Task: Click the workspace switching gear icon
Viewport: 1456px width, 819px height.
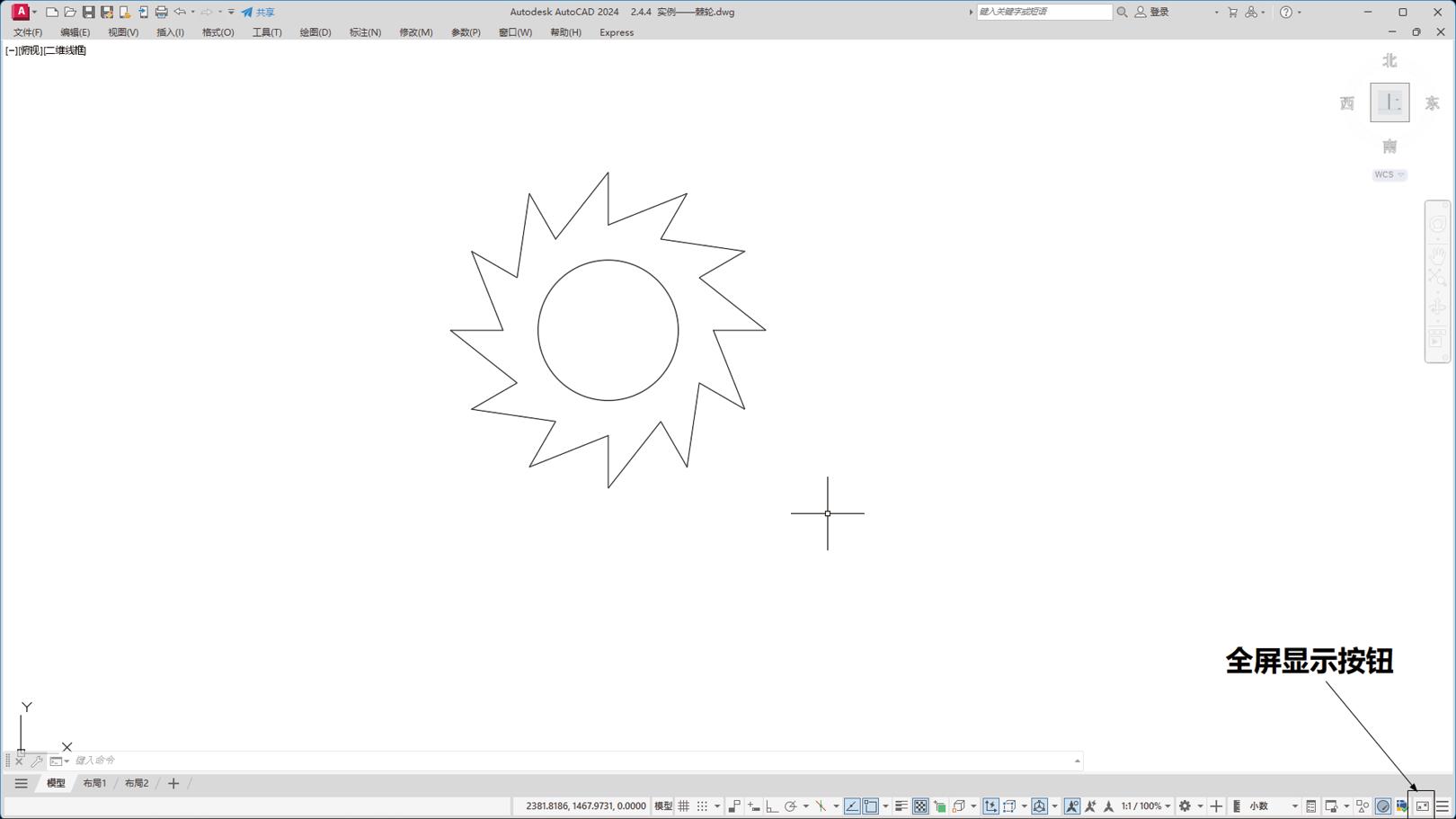Action: click(x=1185, y=806)
